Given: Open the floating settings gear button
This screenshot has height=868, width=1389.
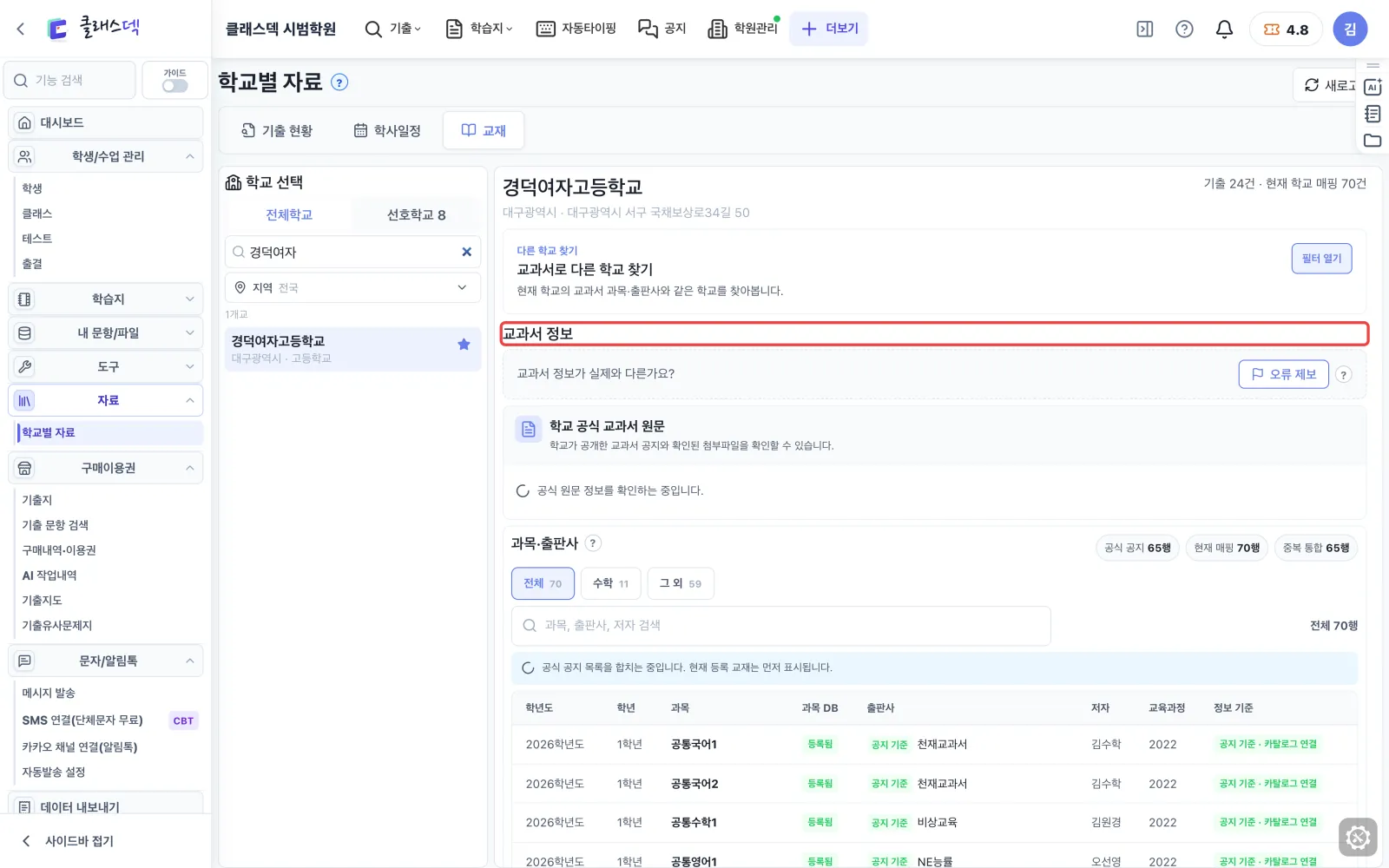Looking at the screenshot, I should tap(1358, 838).
